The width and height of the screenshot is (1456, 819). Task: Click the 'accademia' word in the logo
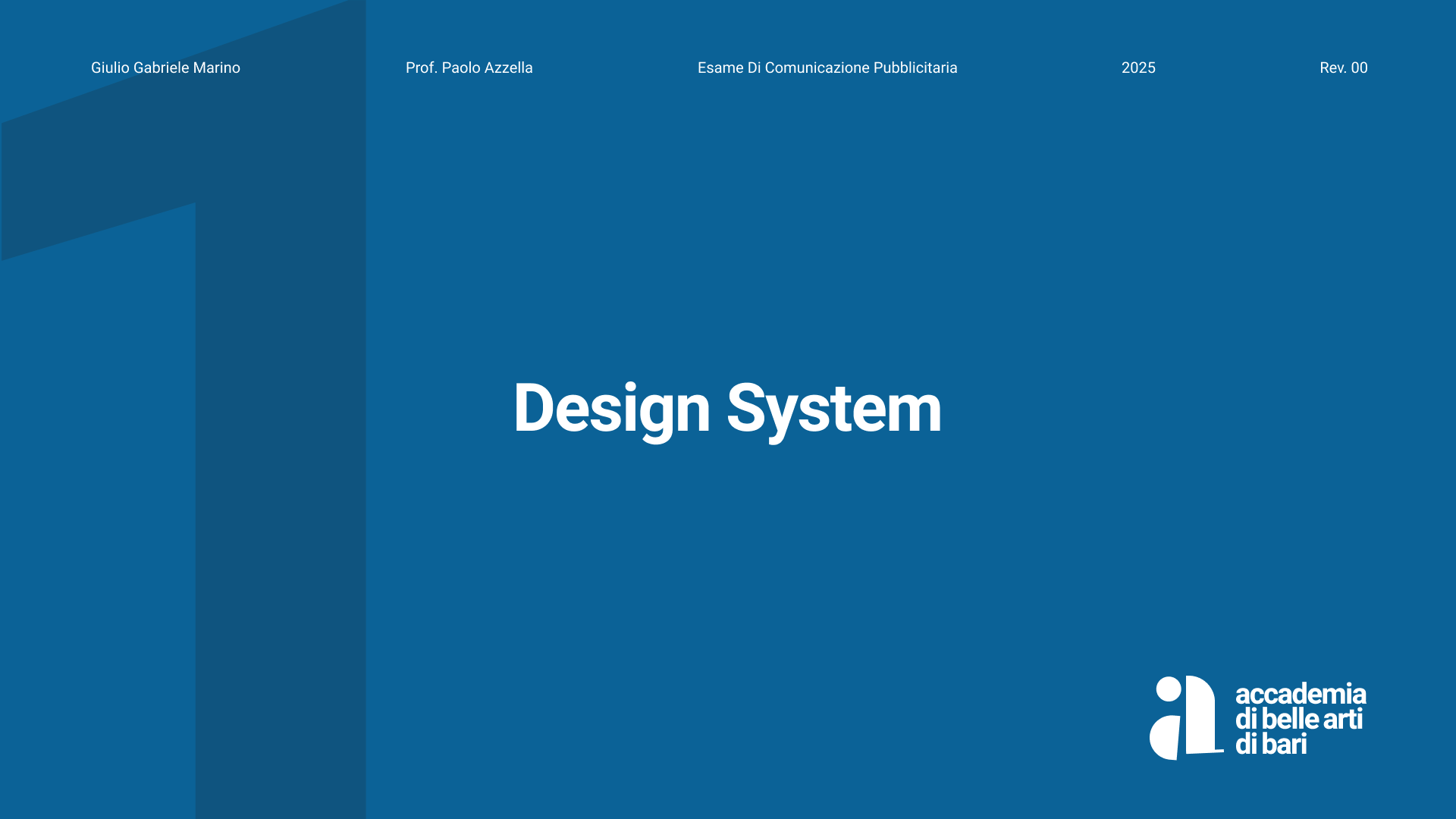(x=1300, y=694)
